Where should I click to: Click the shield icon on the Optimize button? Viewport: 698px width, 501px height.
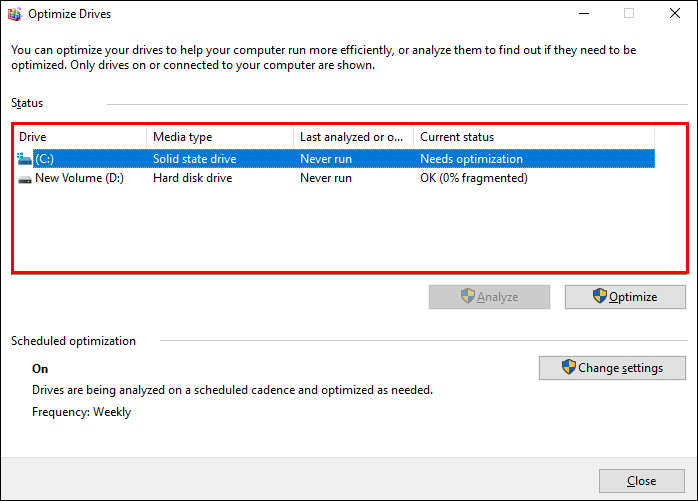tap(600, 296)
